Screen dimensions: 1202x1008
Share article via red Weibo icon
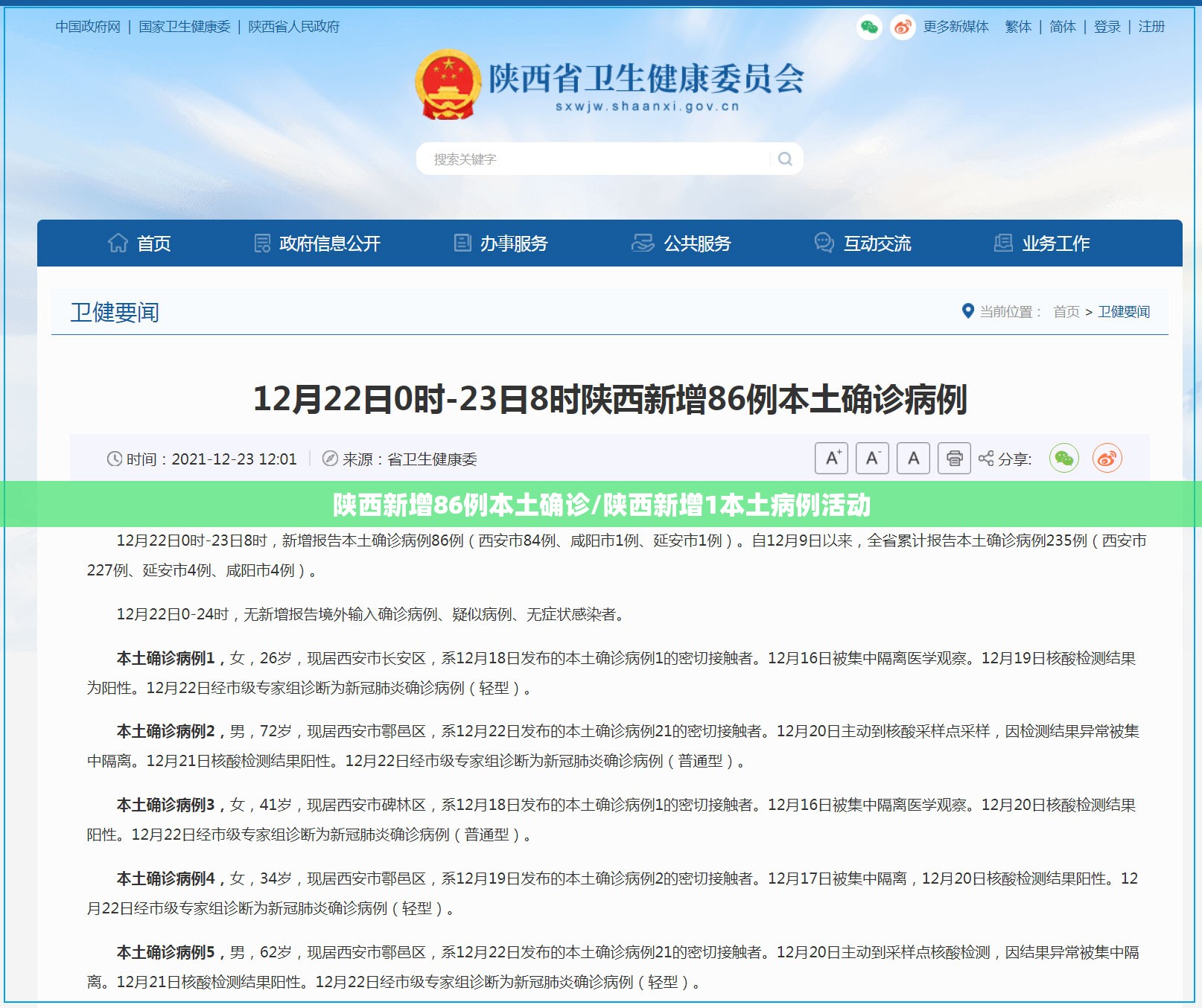tap(1107, 458)
